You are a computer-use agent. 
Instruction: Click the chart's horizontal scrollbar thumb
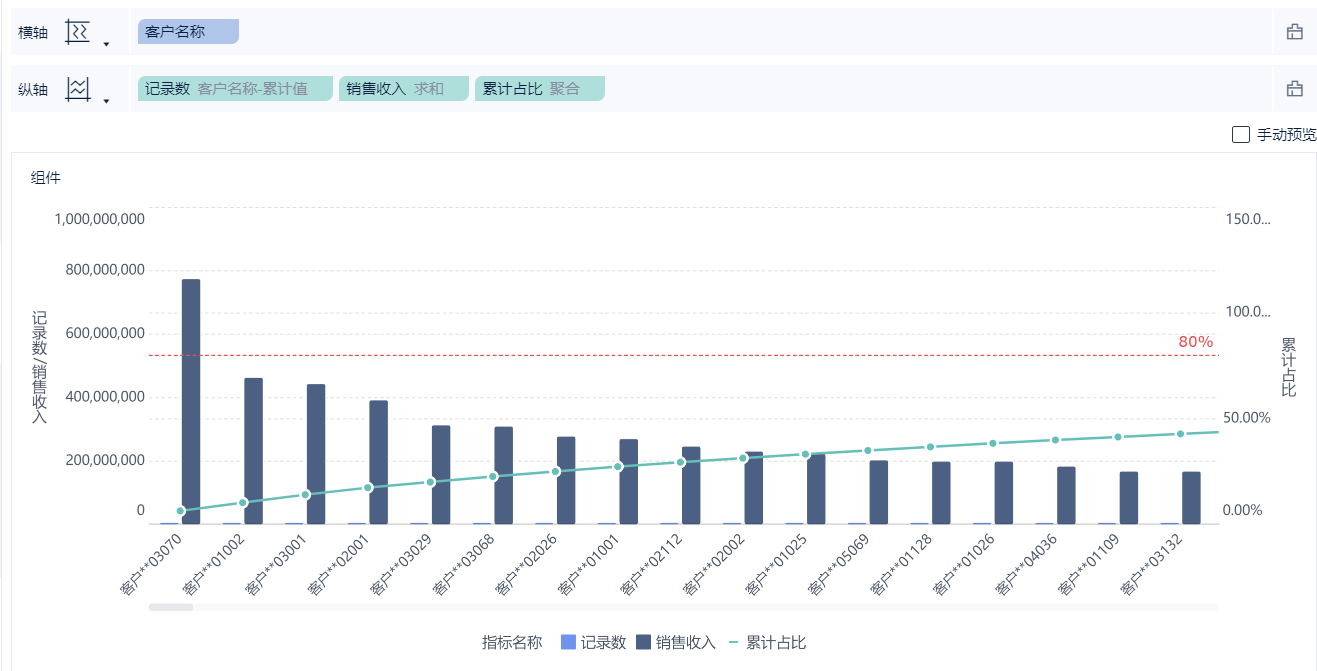(x=171, y=607)
